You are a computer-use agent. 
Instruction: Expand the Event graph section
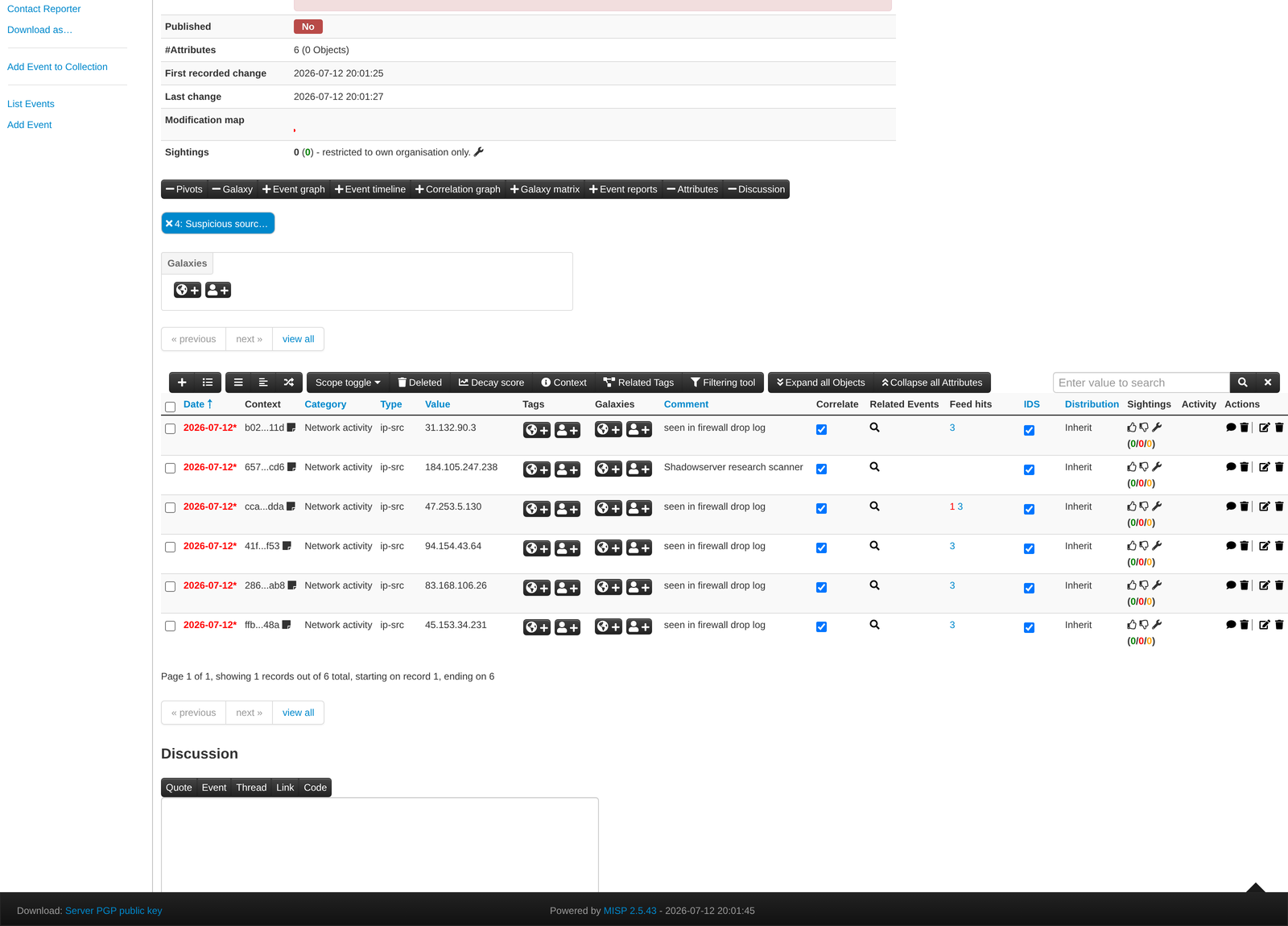(x=294, y=189)
